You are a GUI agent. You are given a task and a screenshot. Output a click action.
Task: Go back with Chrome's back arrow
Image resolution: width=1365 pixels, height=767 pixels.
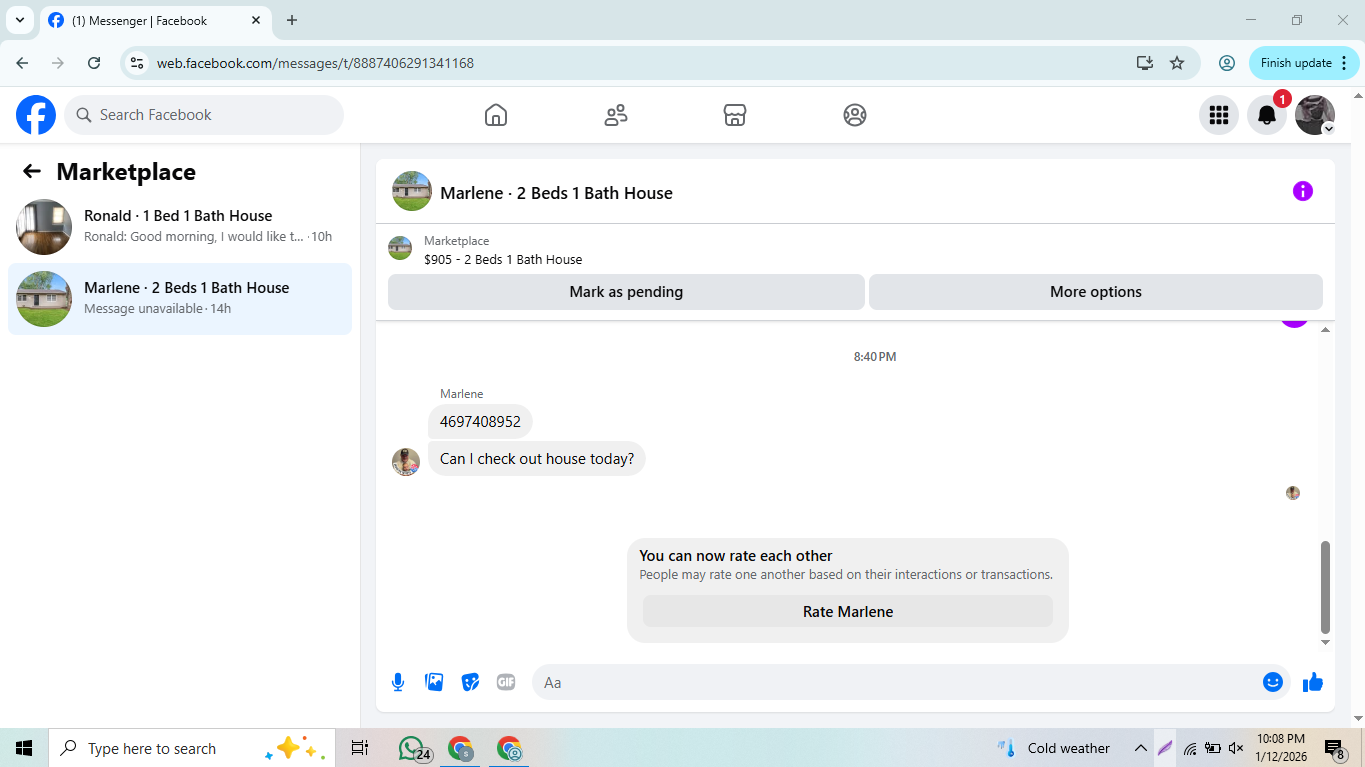tap(22, 63)
